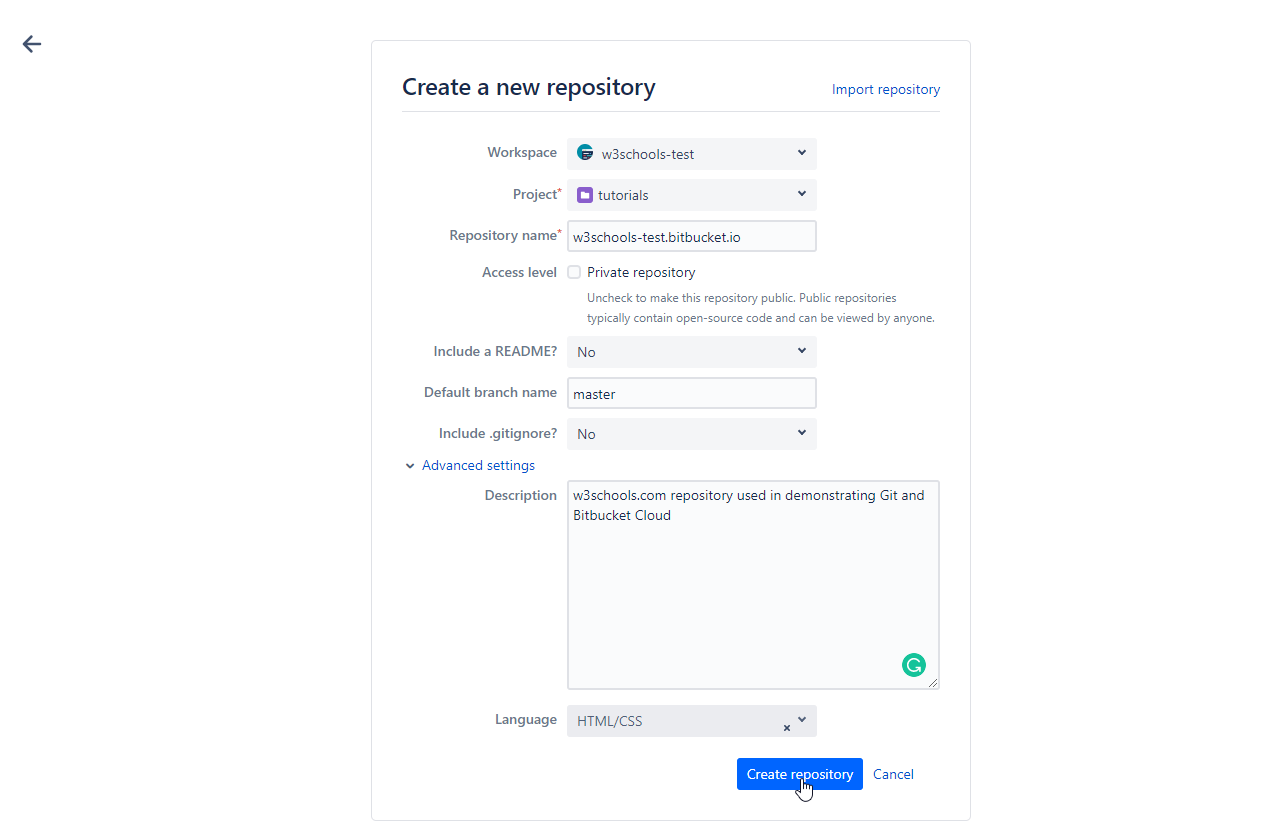Click the back arrow icon
The image size is (1278, 826).
(x=32, y=44)
